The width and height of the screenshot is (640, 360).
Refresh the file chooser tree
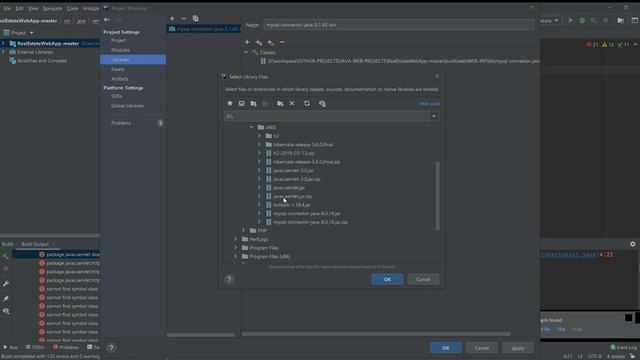coord(307,104)
